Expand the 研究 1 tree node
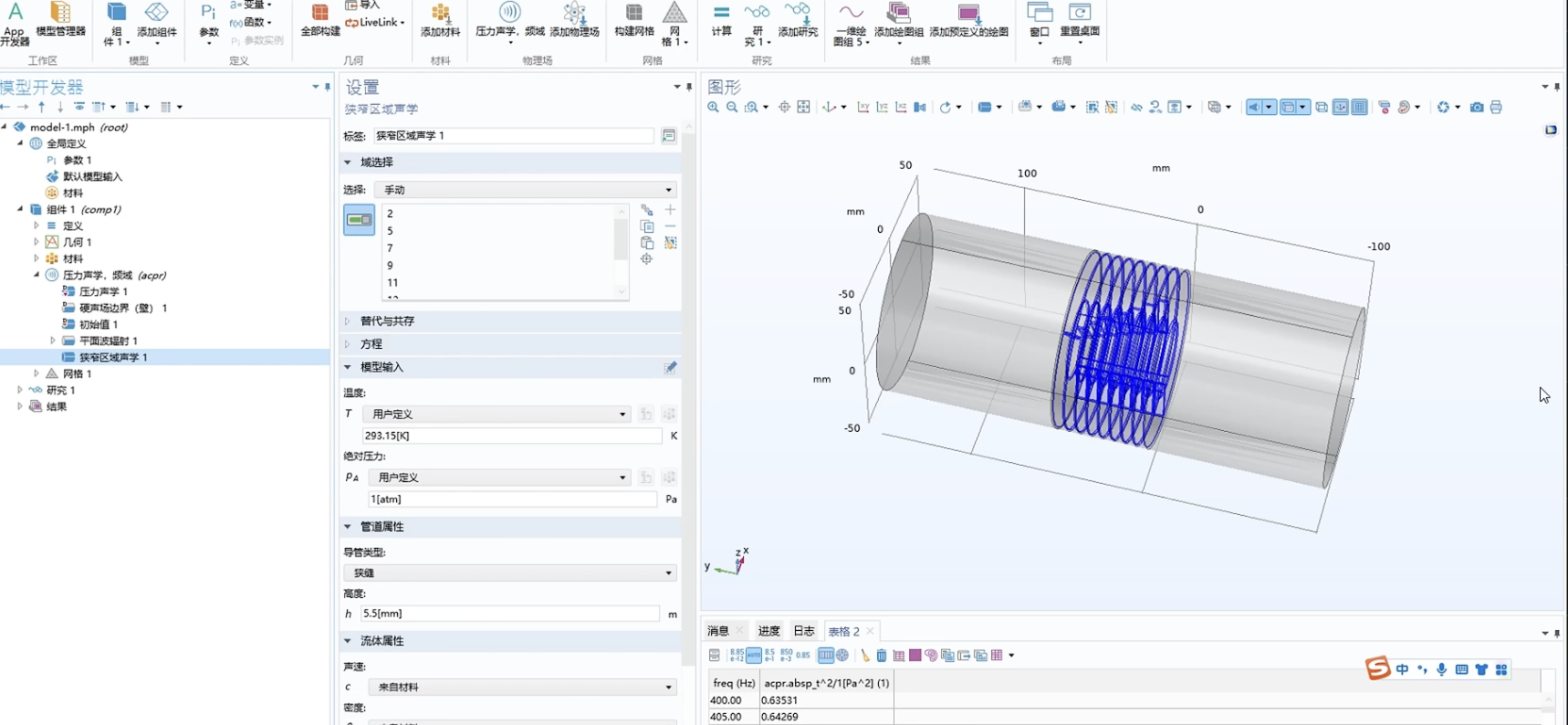 [20, 390]
